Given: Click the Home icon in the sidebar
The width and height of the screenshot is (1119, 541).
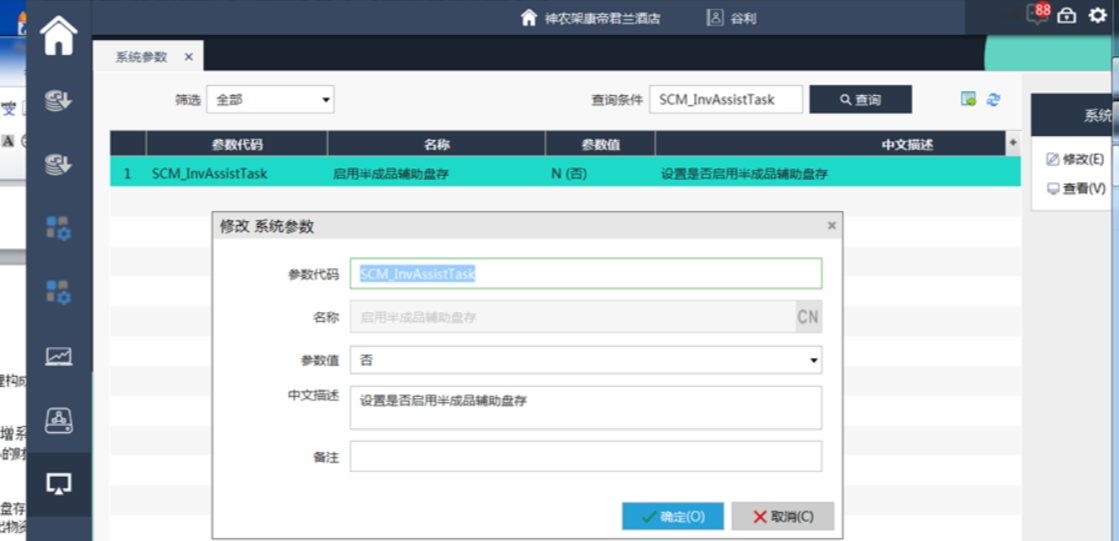Looking at the screenshot, I should (58, 37).
